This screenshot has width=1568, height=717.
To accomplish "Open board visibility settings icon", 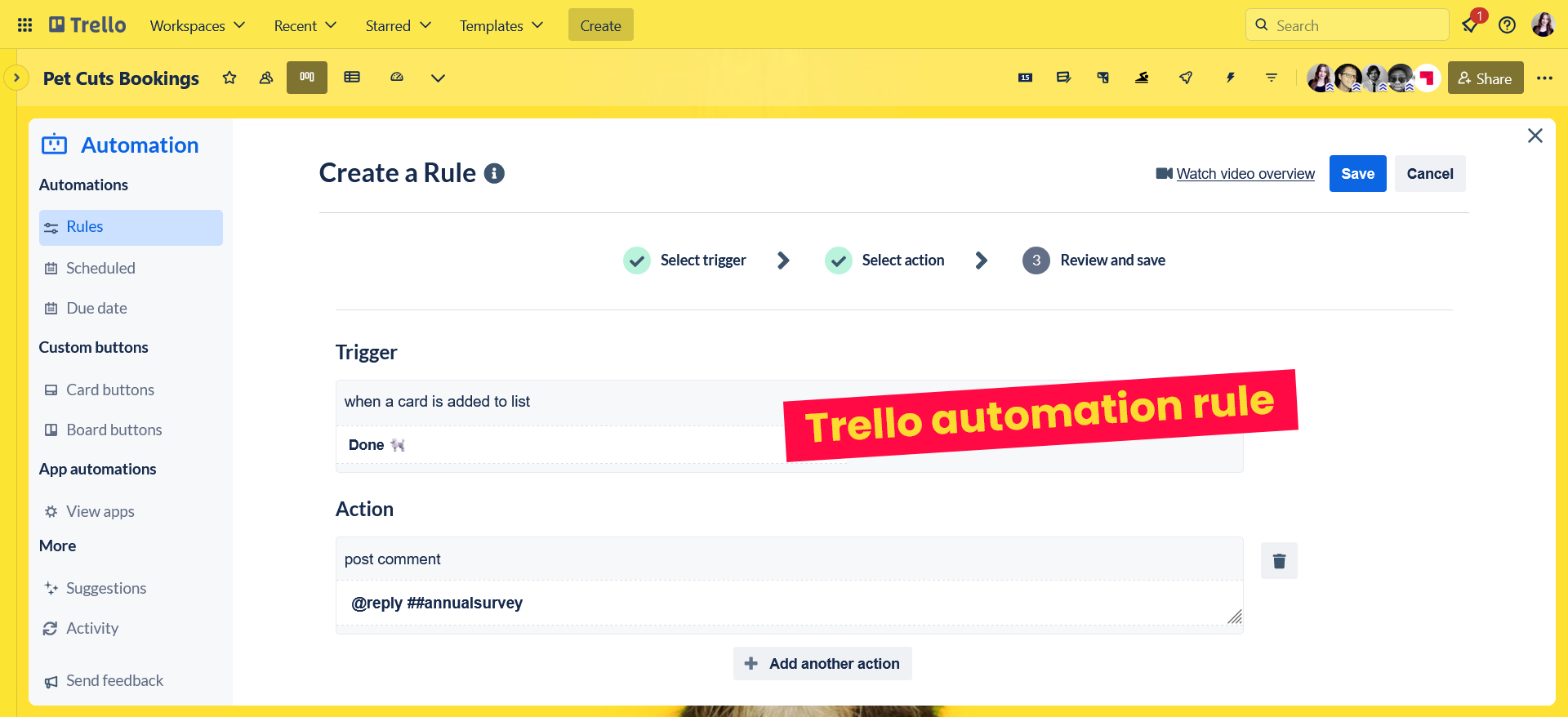I will point(266,78).
